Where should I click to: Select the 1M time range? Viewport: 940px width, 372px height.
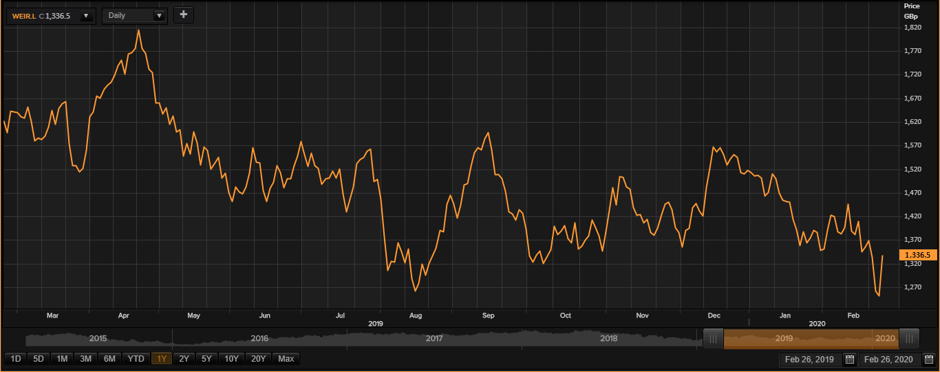(62, 359)
